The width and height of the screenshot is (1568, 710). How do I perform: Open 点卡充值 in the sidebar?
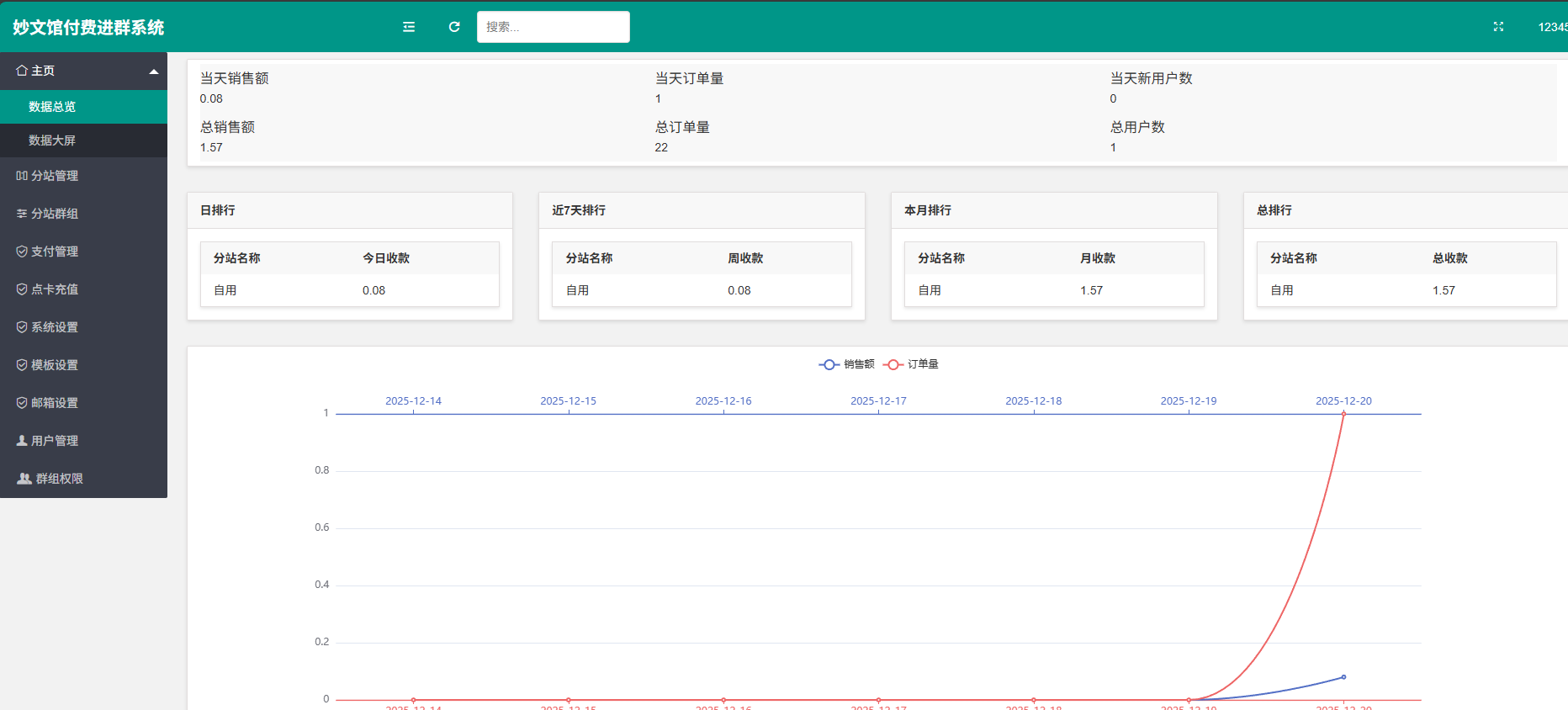coord(55,289)
